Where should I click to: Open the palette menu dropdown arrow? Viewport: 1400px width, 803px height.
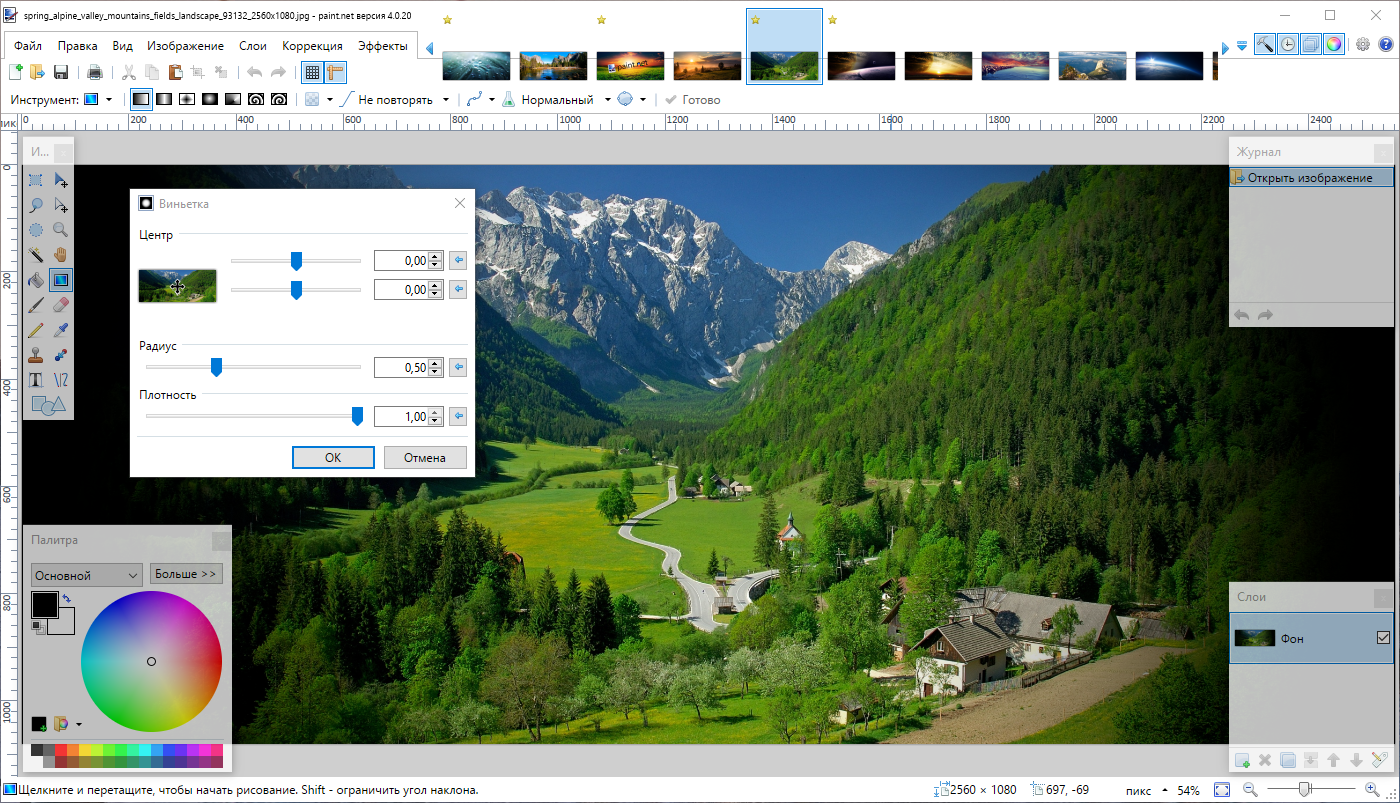click(79, 724)
